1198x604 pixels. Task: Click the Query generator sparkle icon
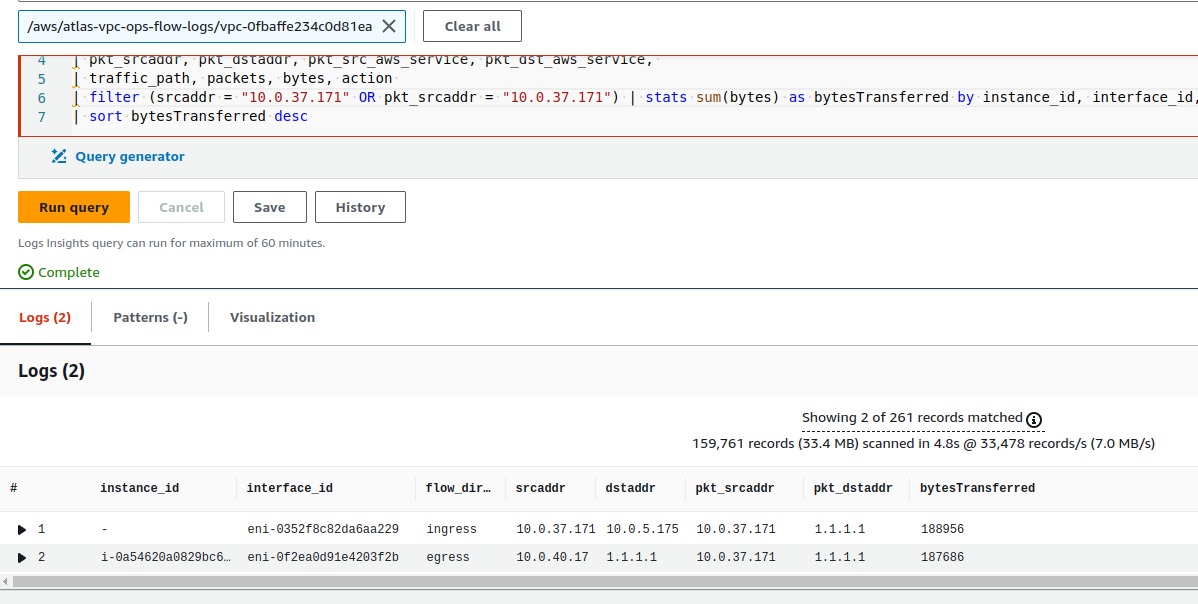tap(59, 157)
